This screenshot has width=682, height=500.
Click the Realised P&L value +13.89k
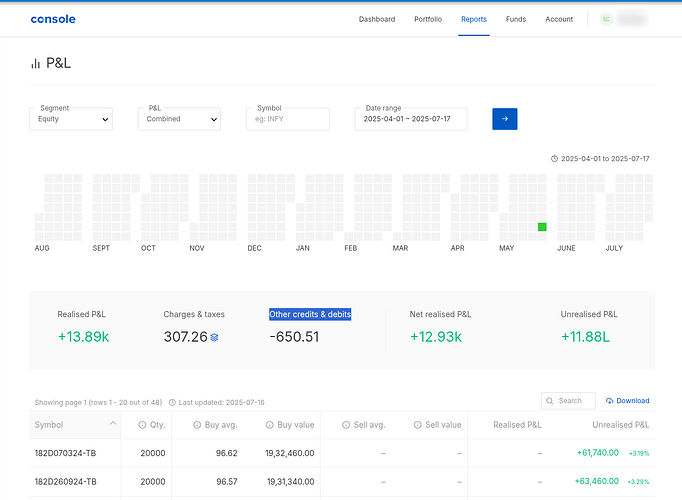84,337
